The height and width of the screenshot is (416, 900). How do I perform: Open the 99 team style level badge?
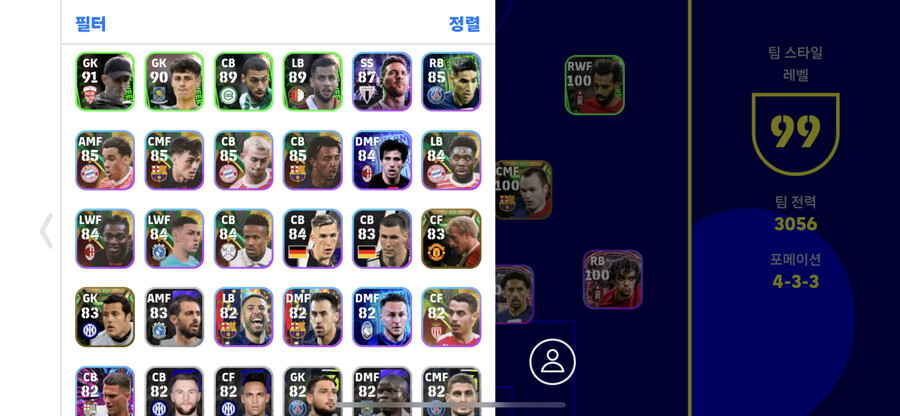click(796, 134)
